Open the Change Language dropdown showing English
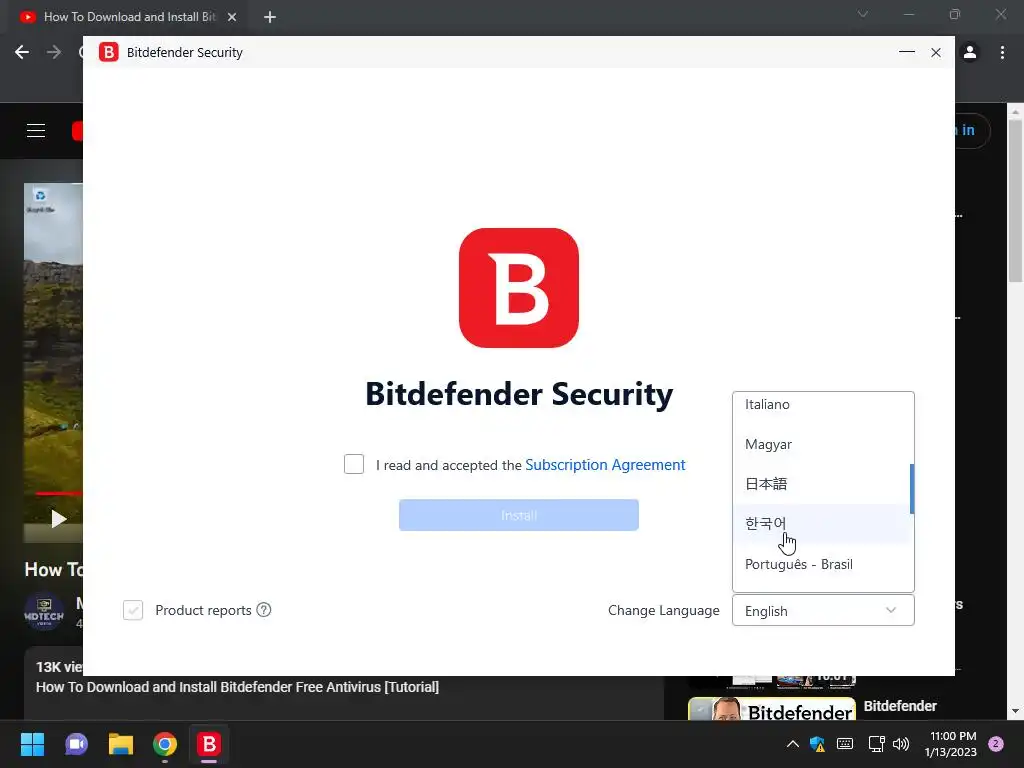Image resolution: width=1024 pixels, height=768 pixels. click(823, 611)
